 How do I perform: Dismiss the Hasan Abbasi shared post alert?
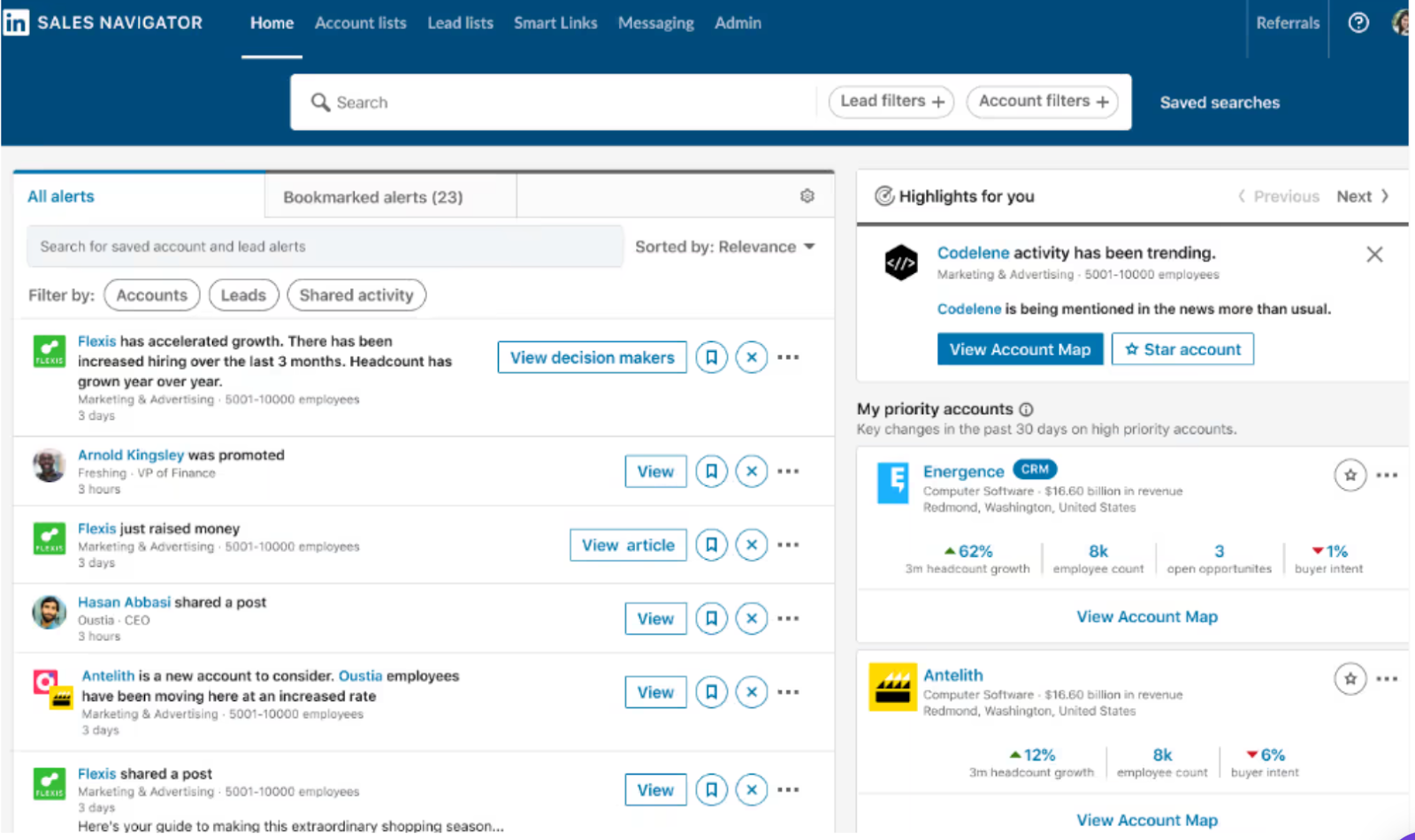click(752, 618)
